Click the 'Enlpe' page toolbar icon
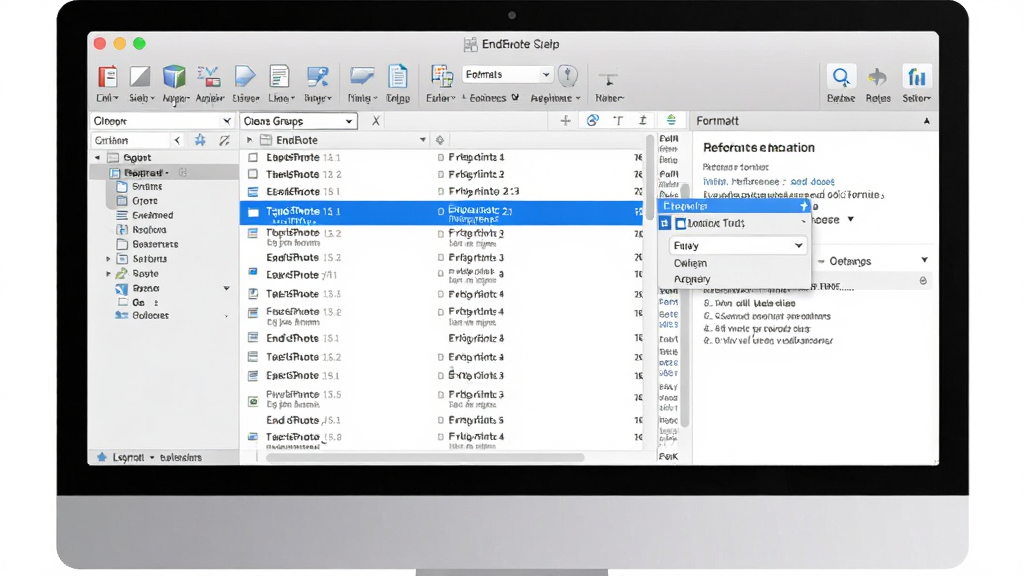Image resolution: width=1024 pixels, height=576 pixels. point(398,76)
